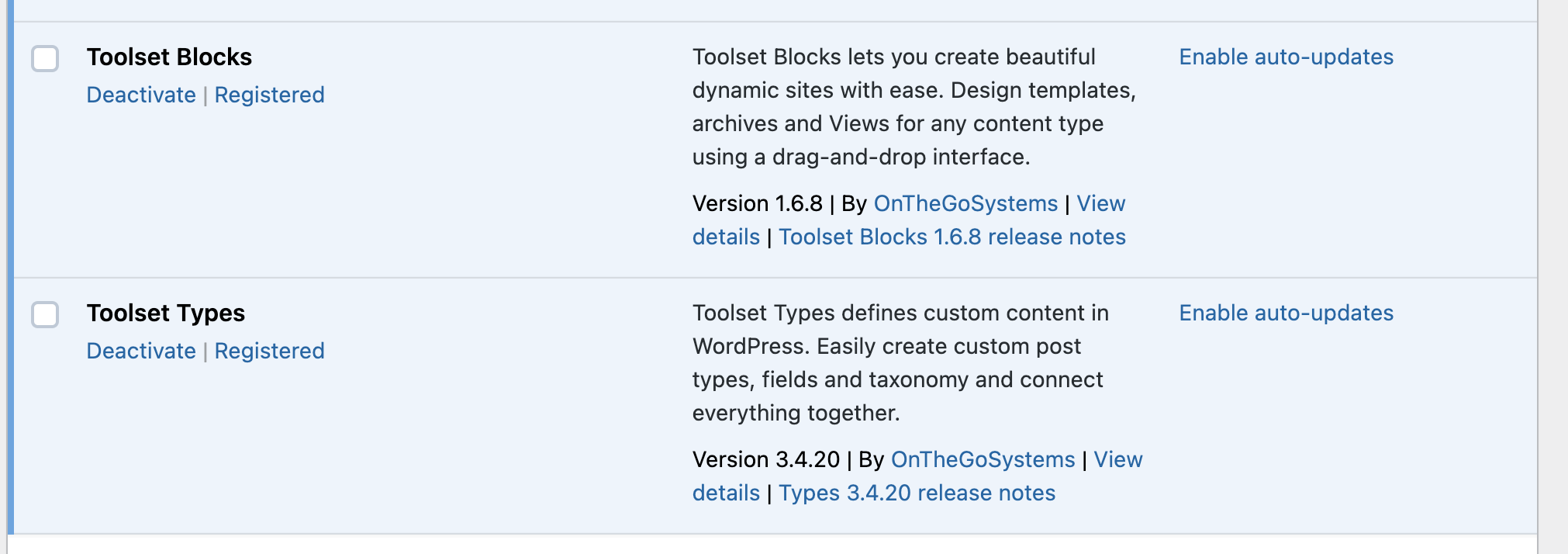Enable auto-updates for Toolset Blocks
Screen dimensions: 1568x554
1287,57
